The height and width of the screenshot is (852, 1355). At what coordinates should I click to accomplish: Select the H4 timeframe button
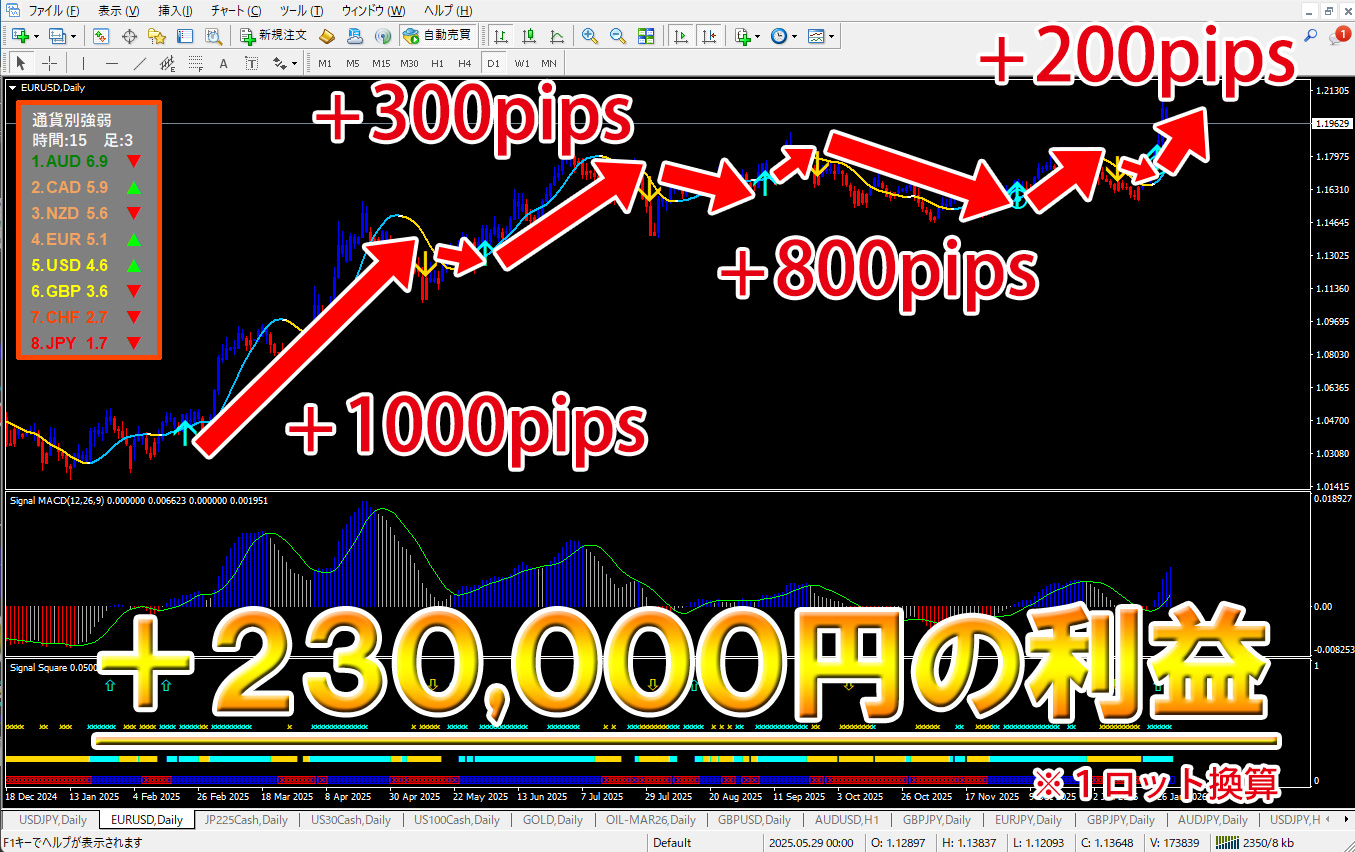pyautogui.click(x=464, y=63)
